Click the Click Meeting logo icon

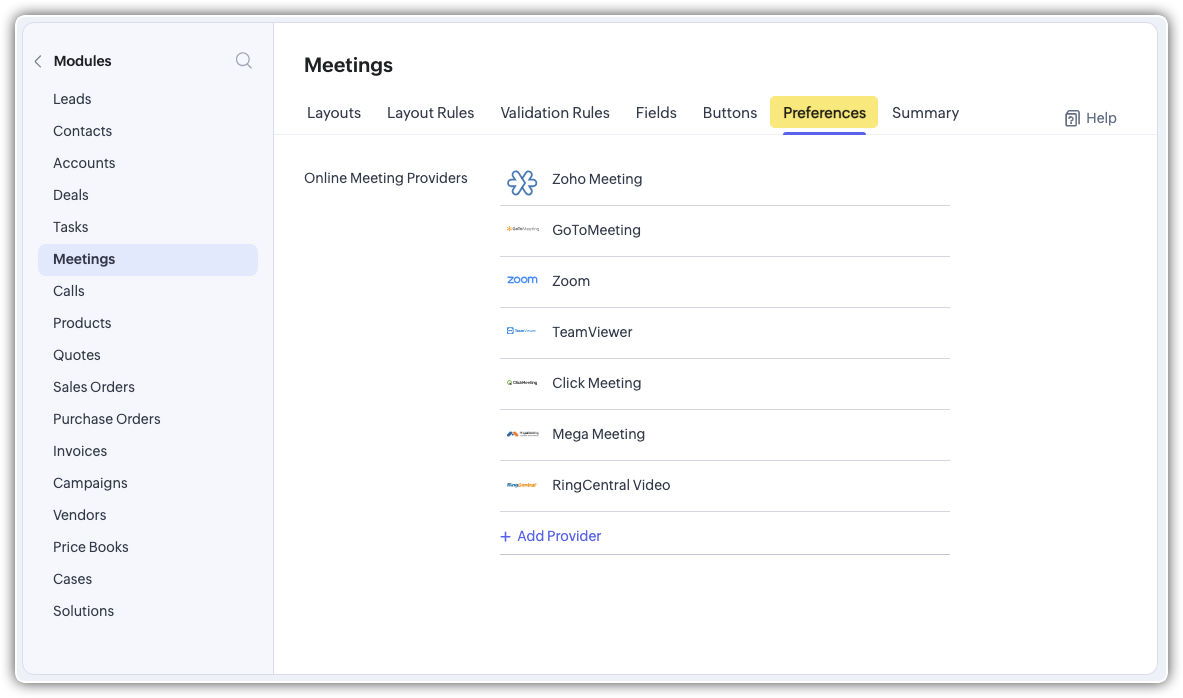[x=522, y=383]
